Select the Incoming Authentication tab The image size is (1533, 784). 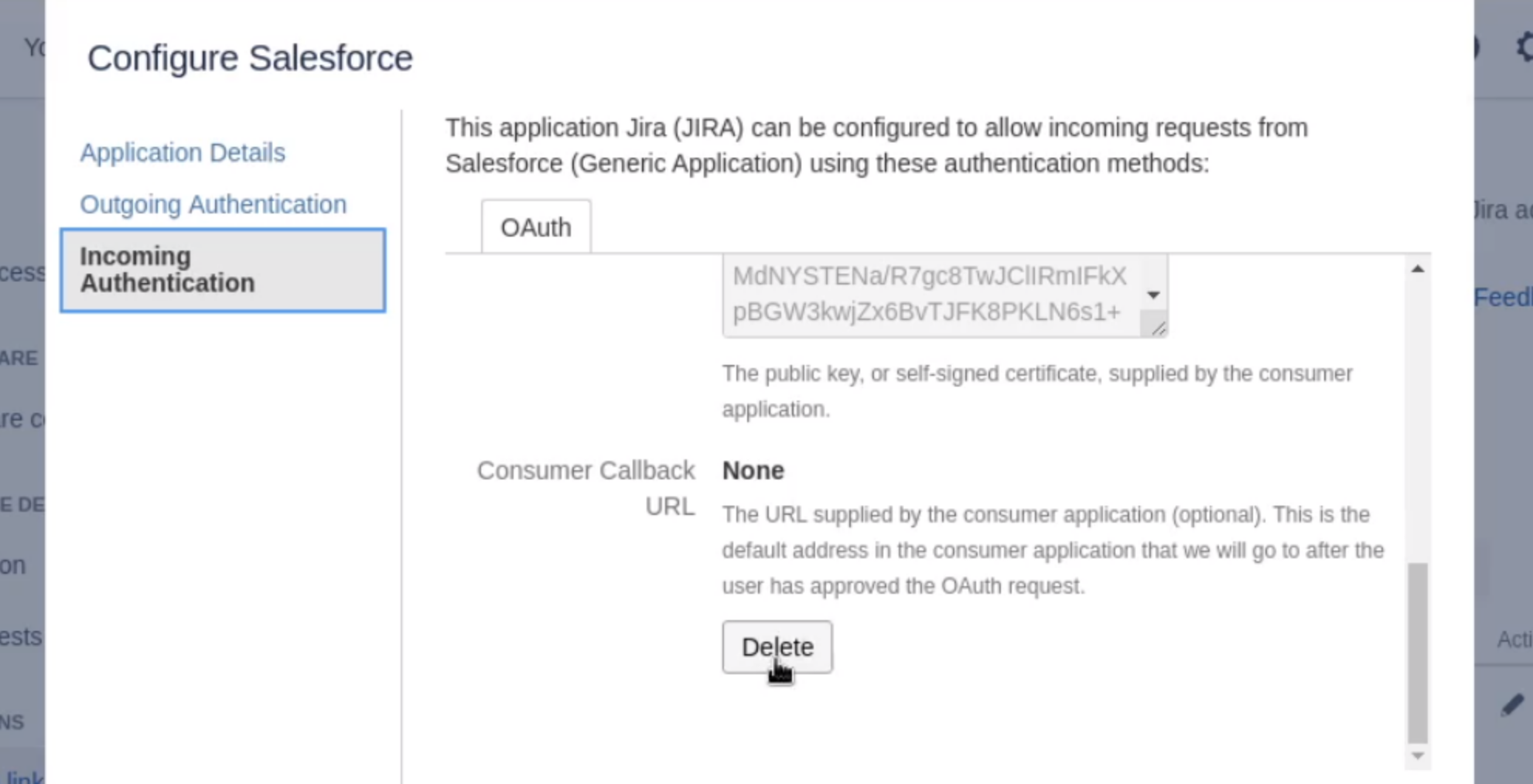click(x=223, y=270)
